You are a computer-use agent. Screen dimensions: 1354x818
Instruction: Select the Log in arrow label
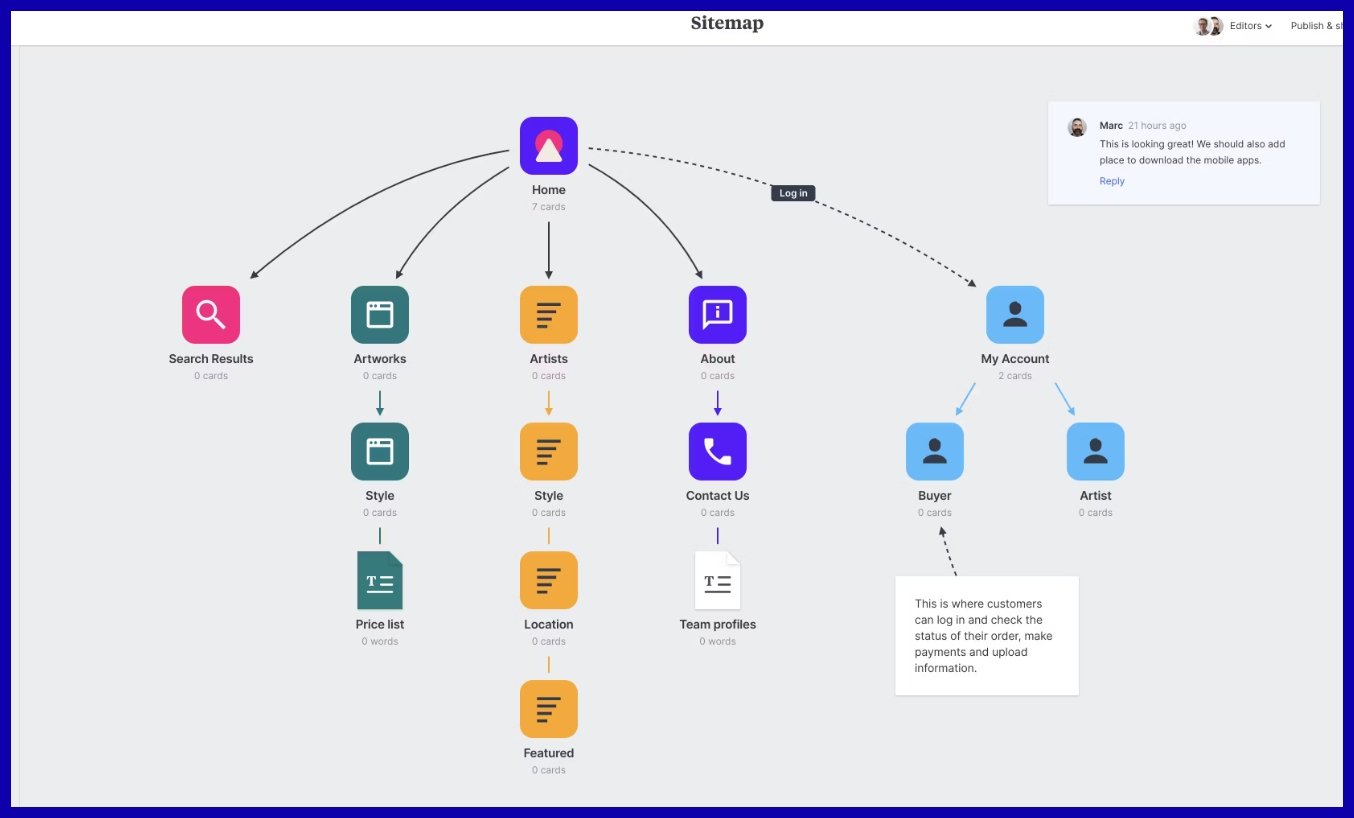pos(793,193)
